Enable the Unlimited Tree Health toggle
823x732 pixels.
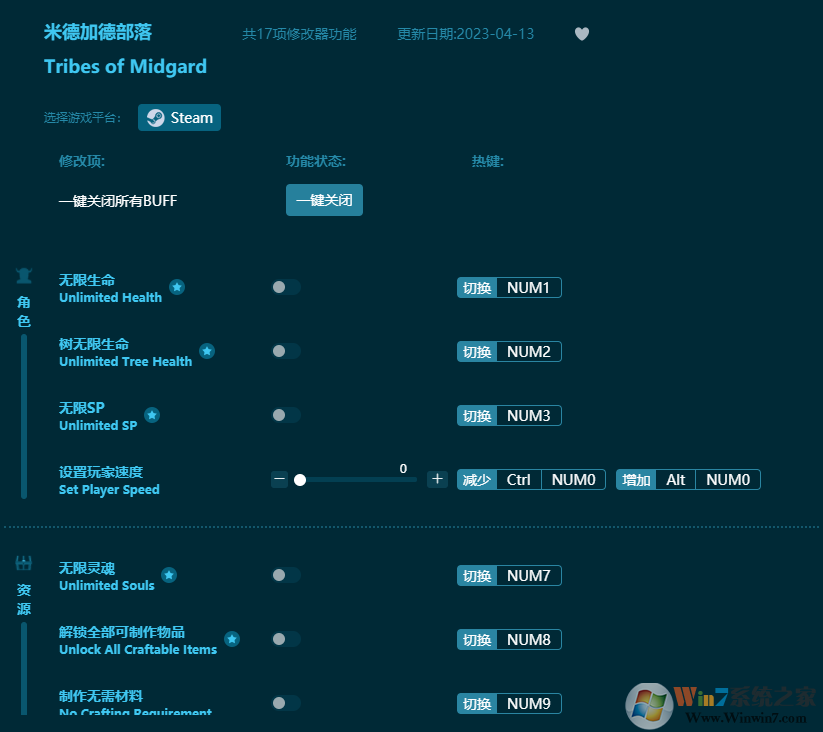(286, 351)
